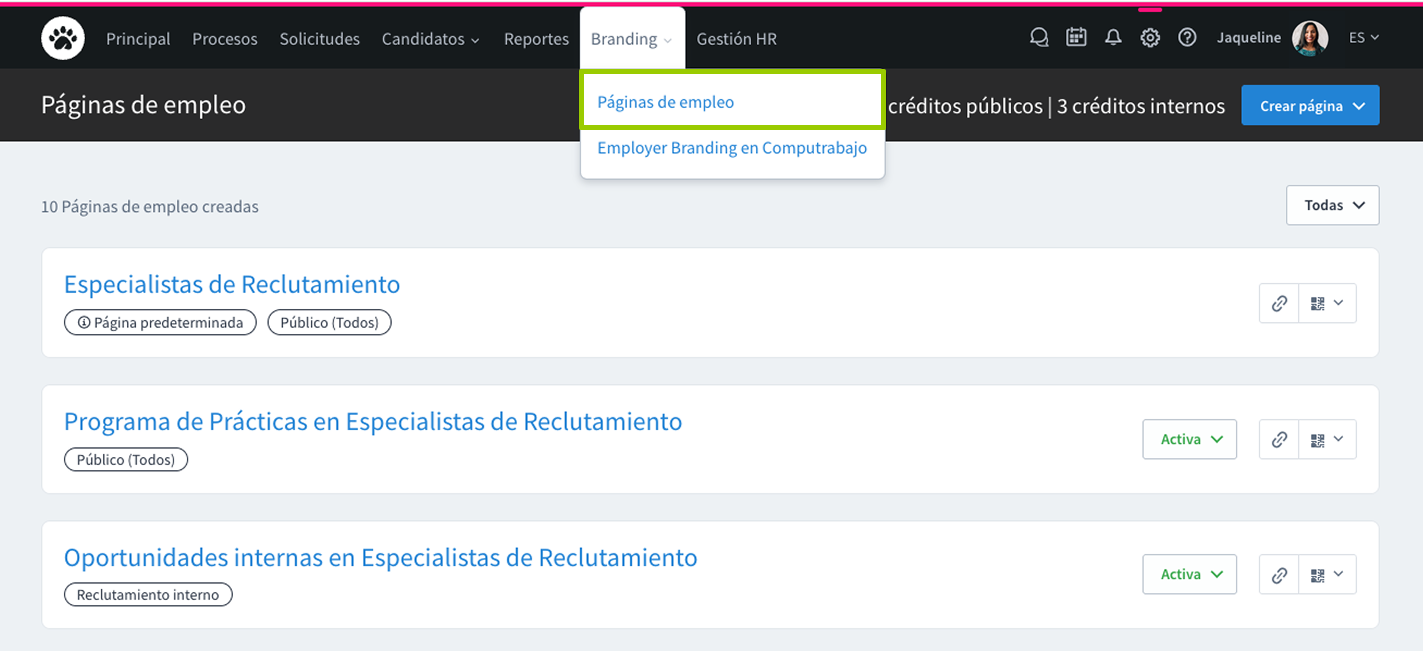Click the Página predeterminada badge

(160, 322)
